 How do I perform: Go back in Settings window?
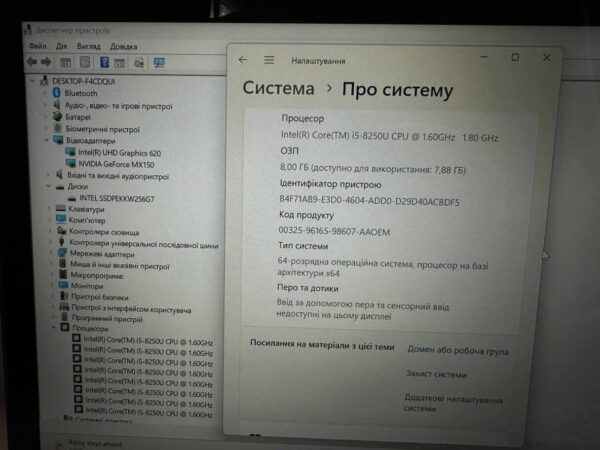[x=243, y=60]
